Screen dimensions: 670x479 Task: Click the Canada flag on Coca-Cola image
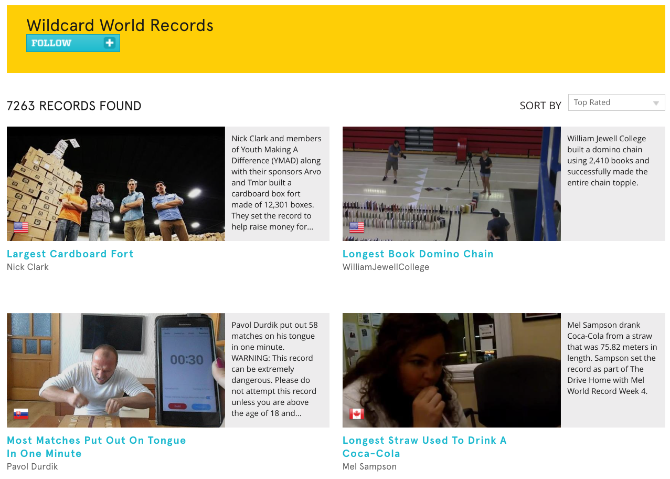357,414
